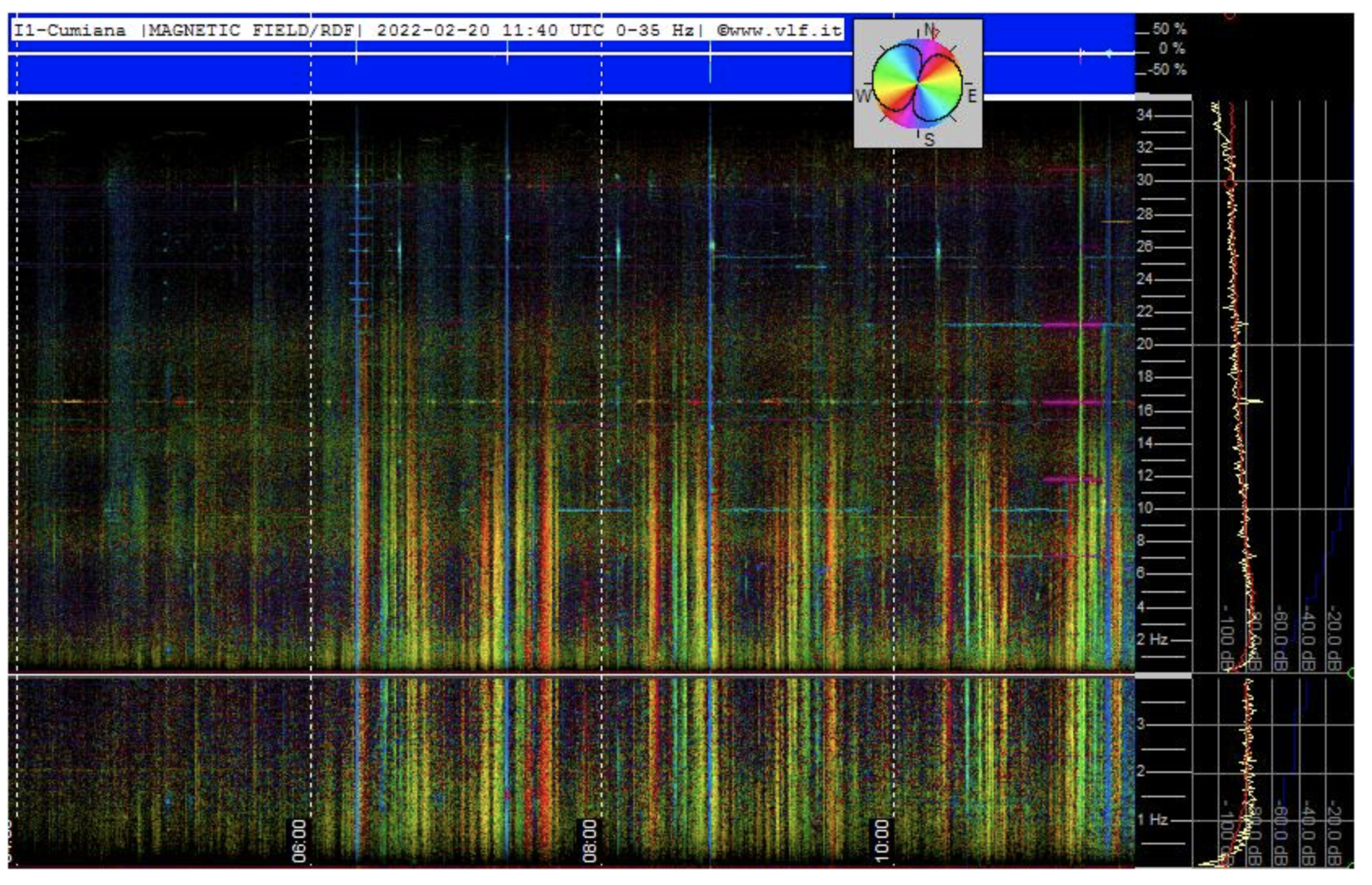1372x885 pixels.
Task: Click the 18 frequency axis label
Action: pos(1145,377)
